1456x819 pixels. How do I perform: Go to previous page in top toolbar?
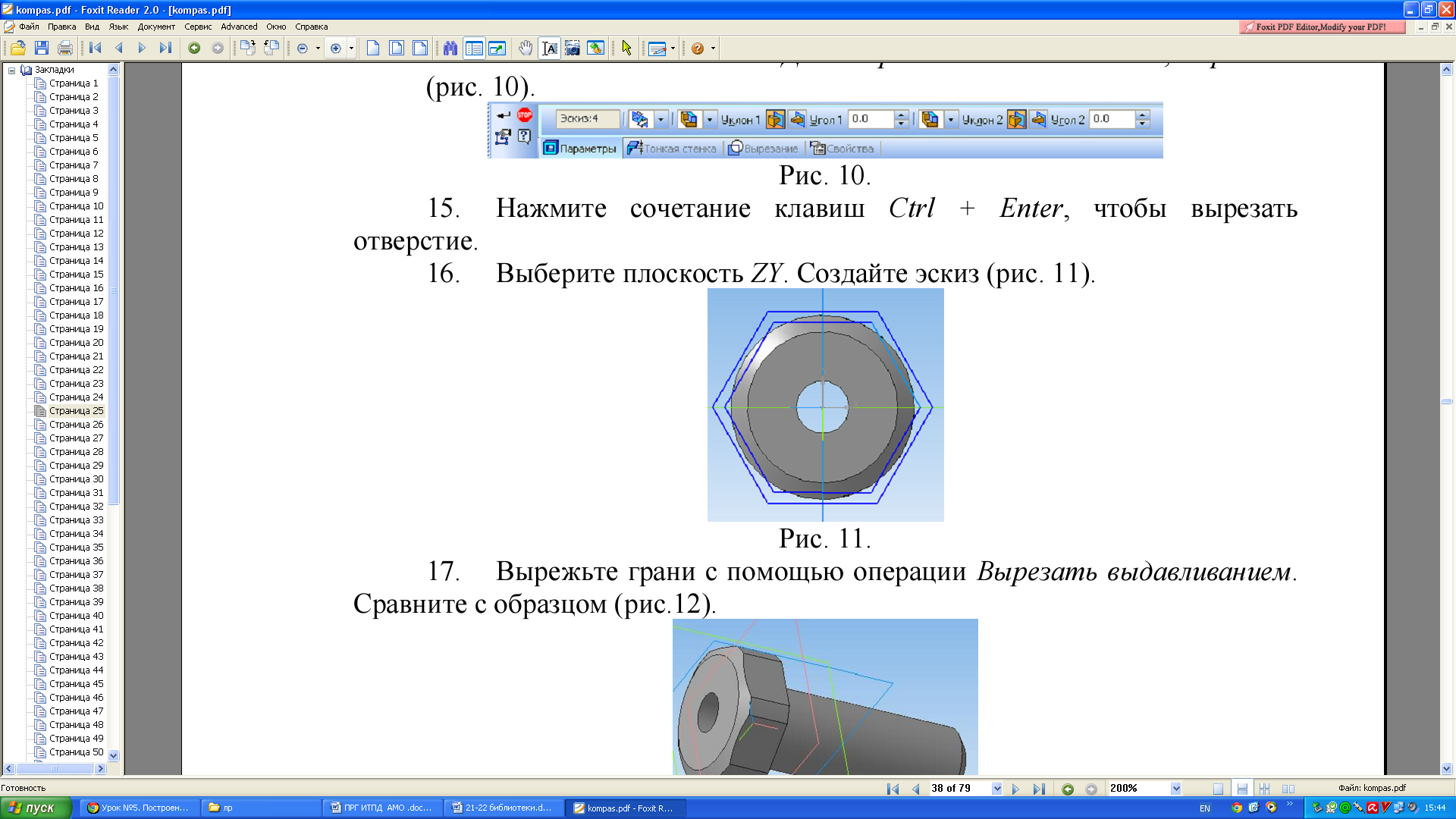118,49
